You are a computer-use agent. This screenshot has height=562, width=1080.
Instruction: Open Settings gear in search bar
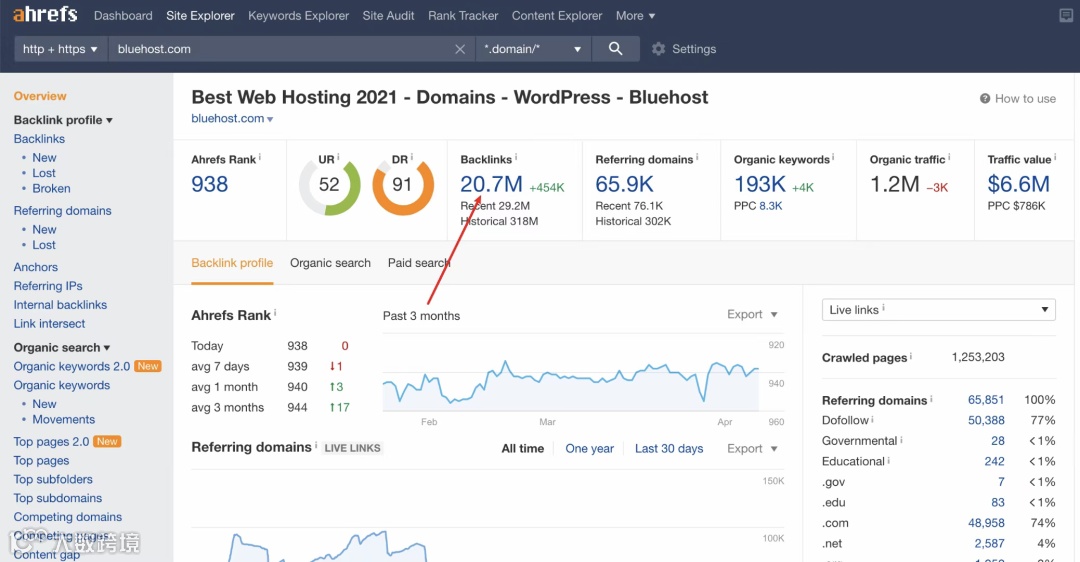(x=658, y=49)
